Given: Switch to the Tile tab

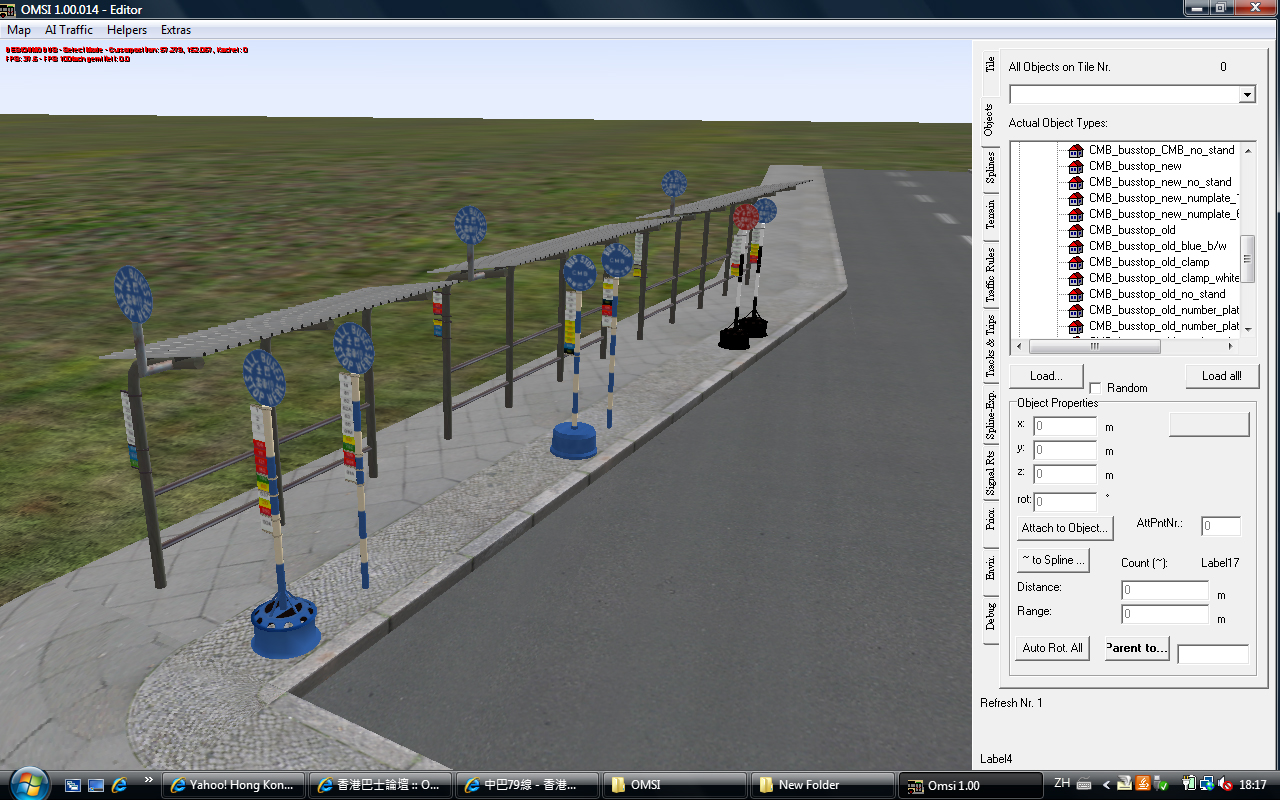Looking at the screenshot, I should tap(990, 65).
